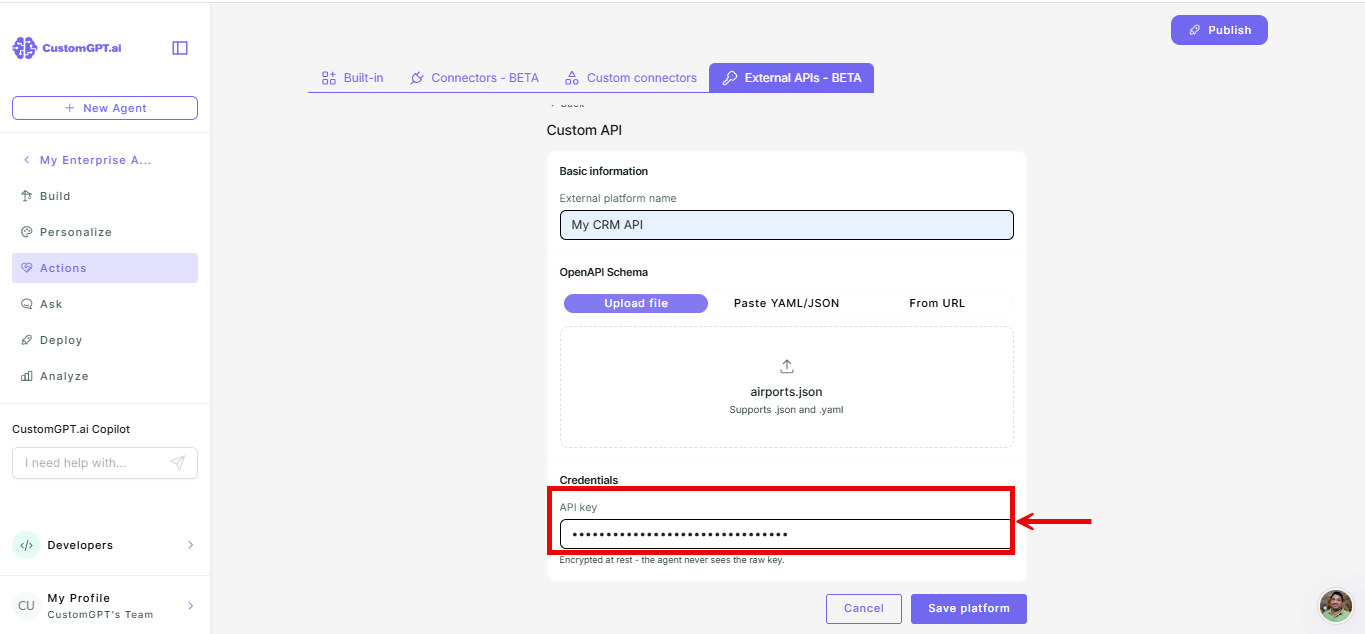This screenshot has height=634, width=1365.
Task: Switch to Connectors - BETA tab
Action: (x=475, y=78)
